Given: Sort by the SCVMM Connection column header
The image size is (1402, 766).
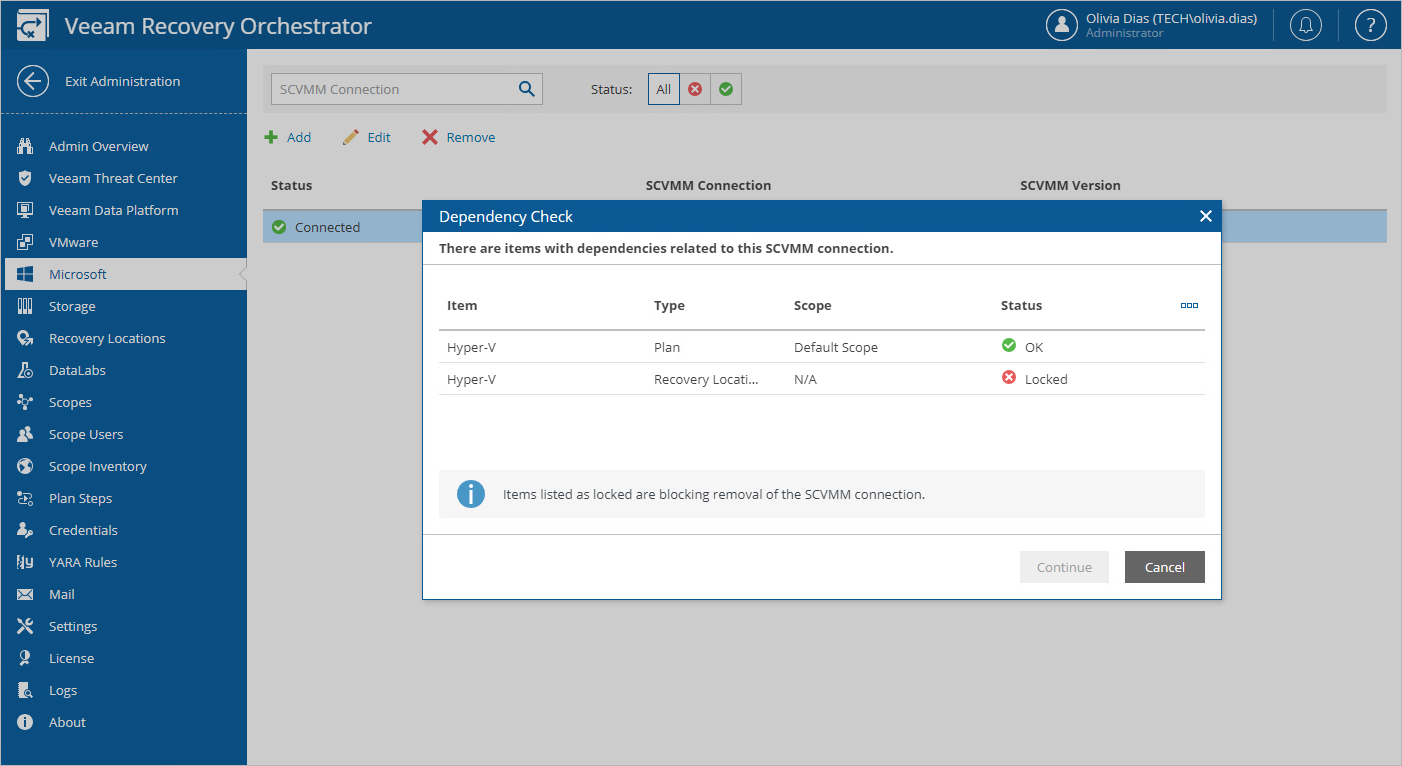Looking at the screenshot, I should tap(708, 185).
